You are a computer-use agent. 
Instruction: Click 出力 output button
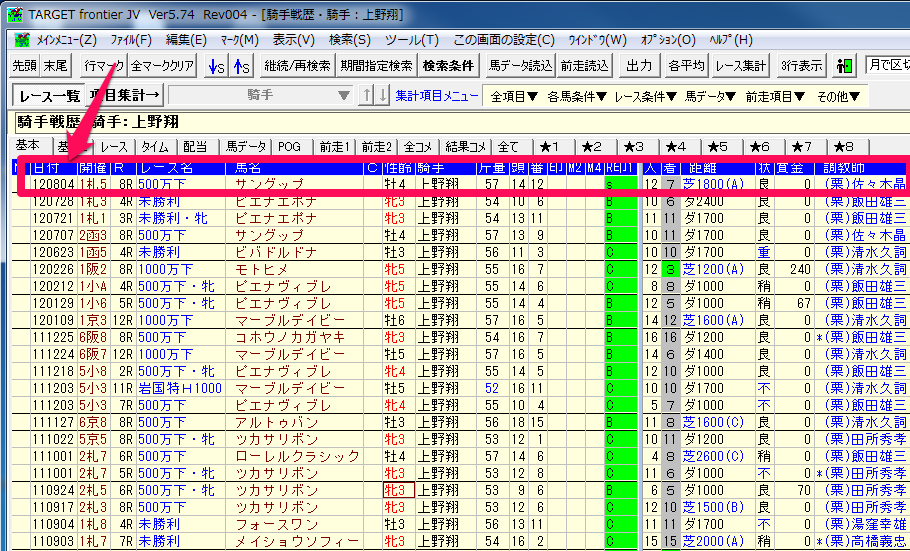point(639,66)
